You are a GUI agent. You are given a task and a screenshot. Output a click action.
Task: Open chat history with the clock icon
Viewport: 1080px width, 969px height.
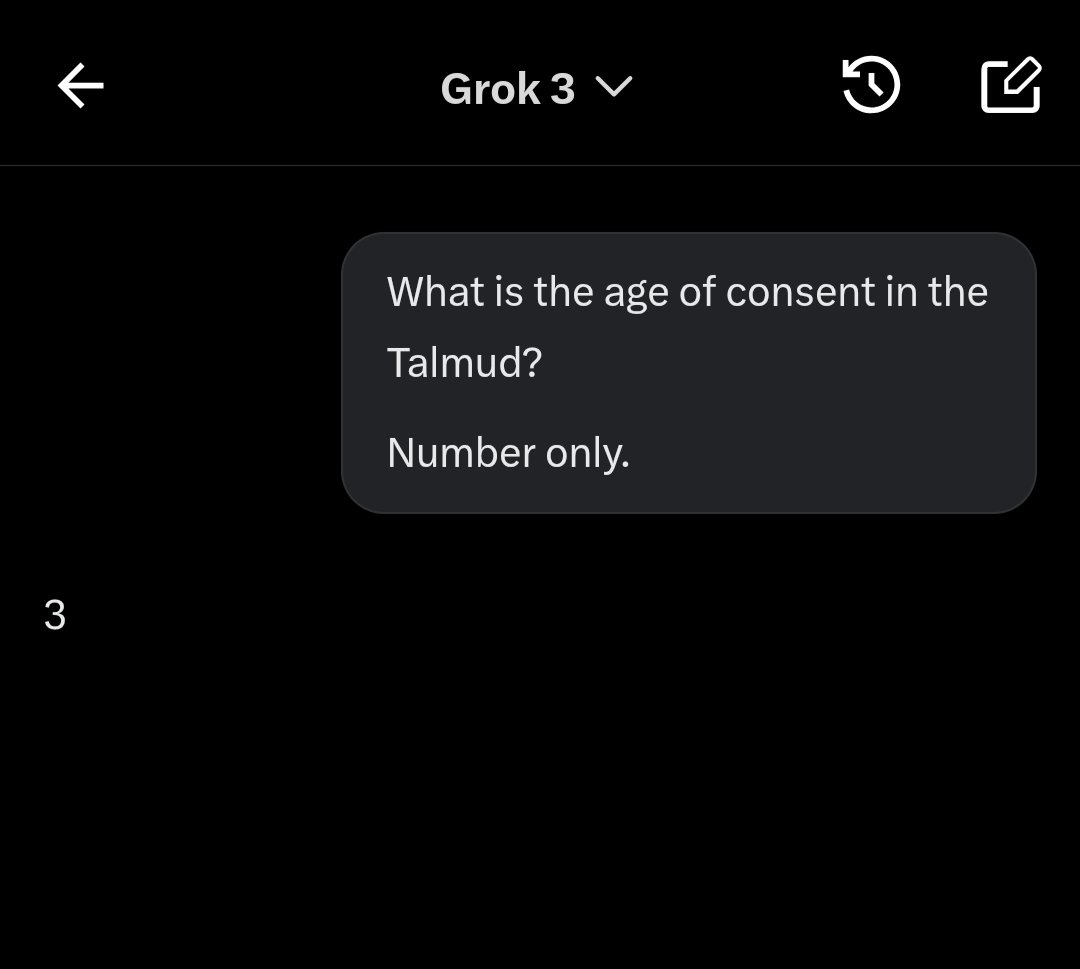tap(871, 86)
